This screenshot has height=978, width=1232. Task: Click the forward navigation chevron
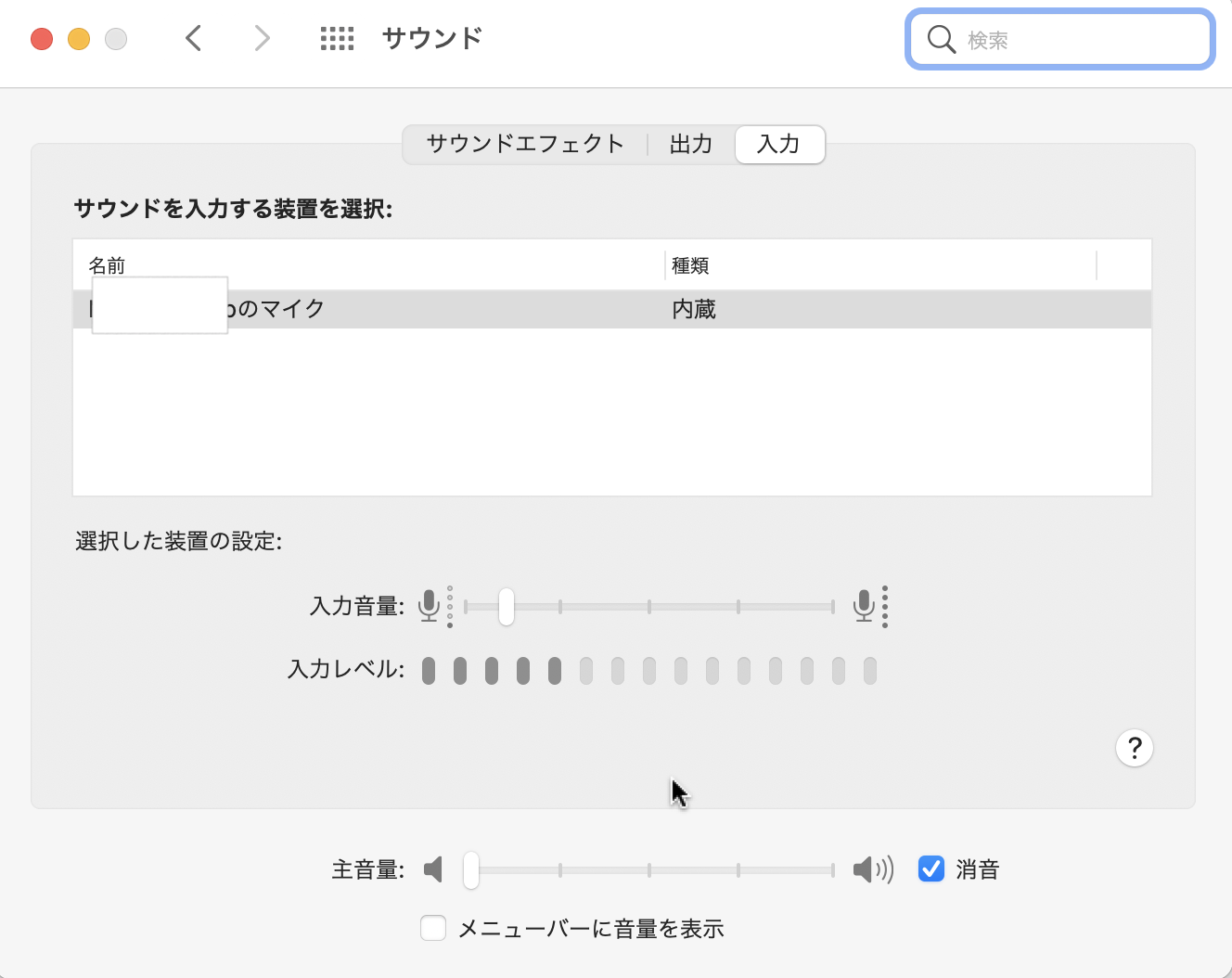pos(263,38)
